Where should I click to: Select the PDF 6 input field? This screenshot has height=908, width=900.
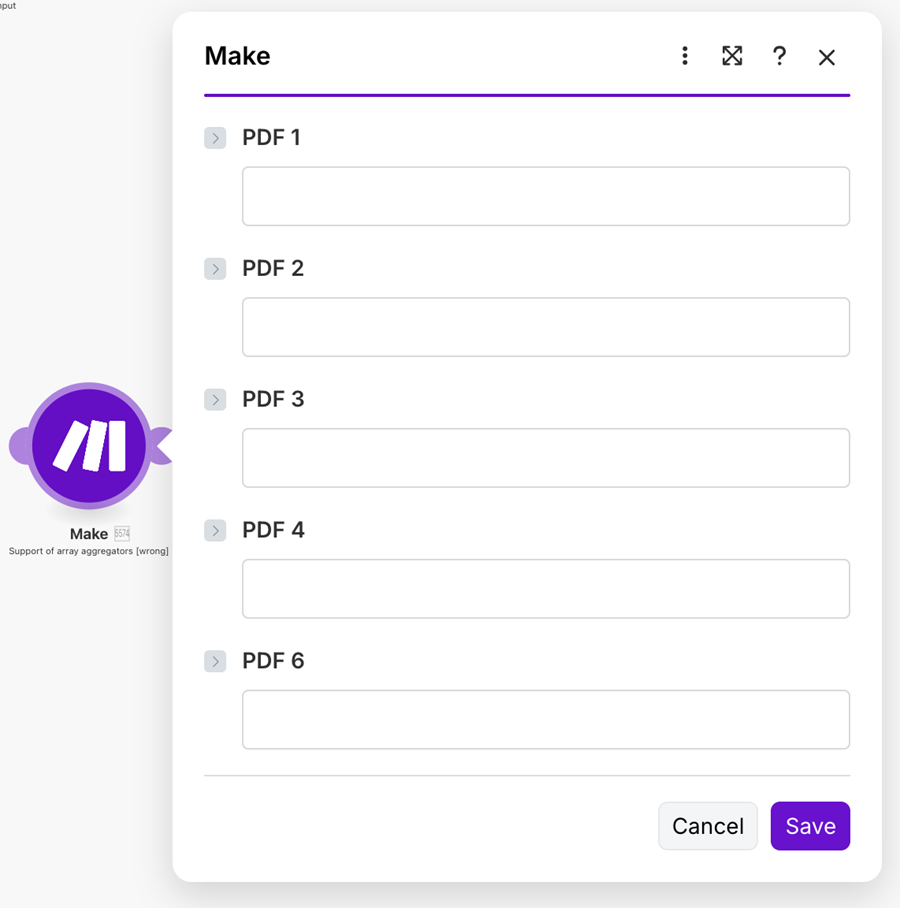(x=545, y=720)
